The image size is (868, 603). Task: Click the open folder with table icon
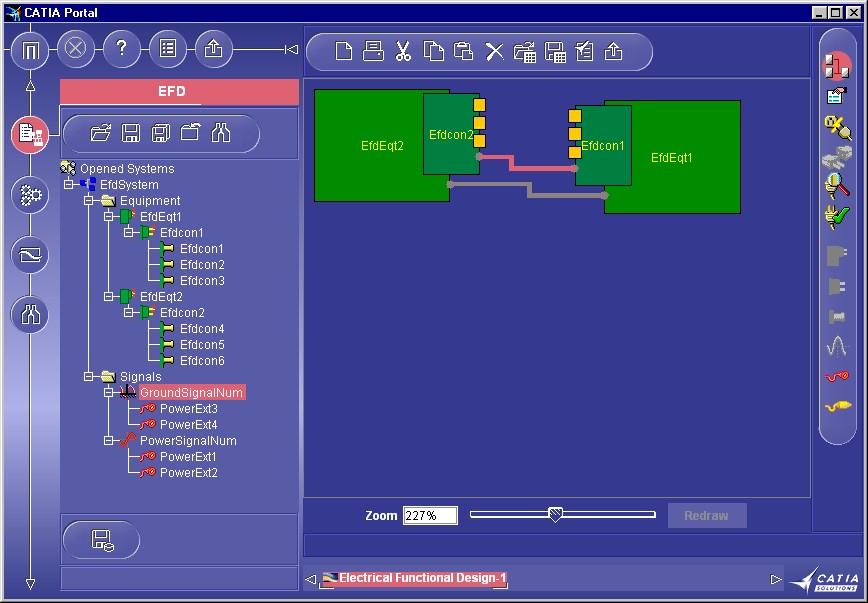coord(524,52)
